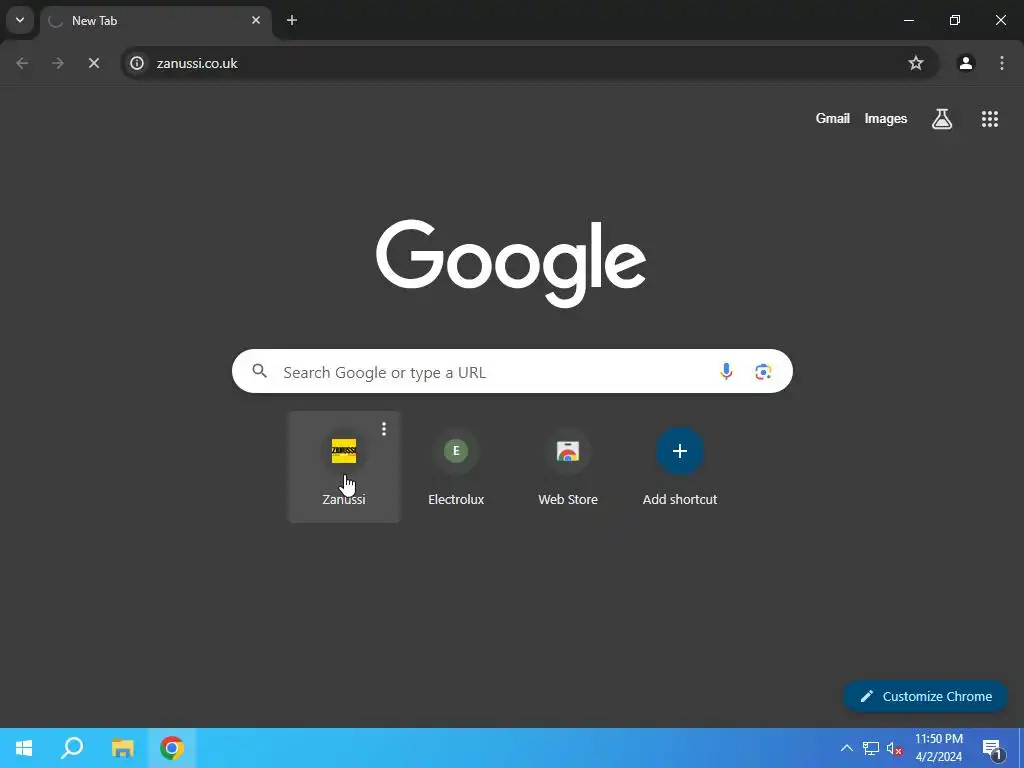
Task: Go back using the back arrow
Action: pos(22,63)
